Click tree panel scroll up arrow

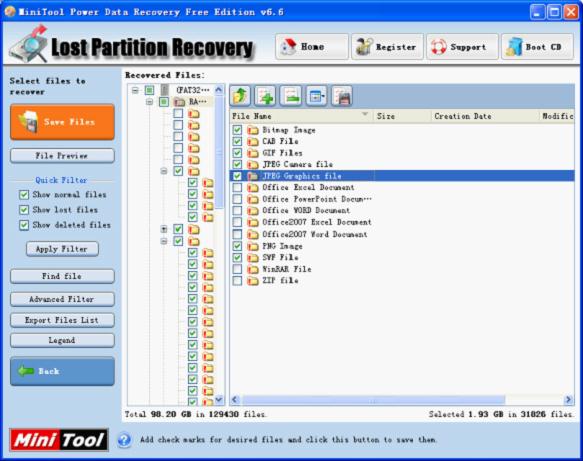(219, 90)
